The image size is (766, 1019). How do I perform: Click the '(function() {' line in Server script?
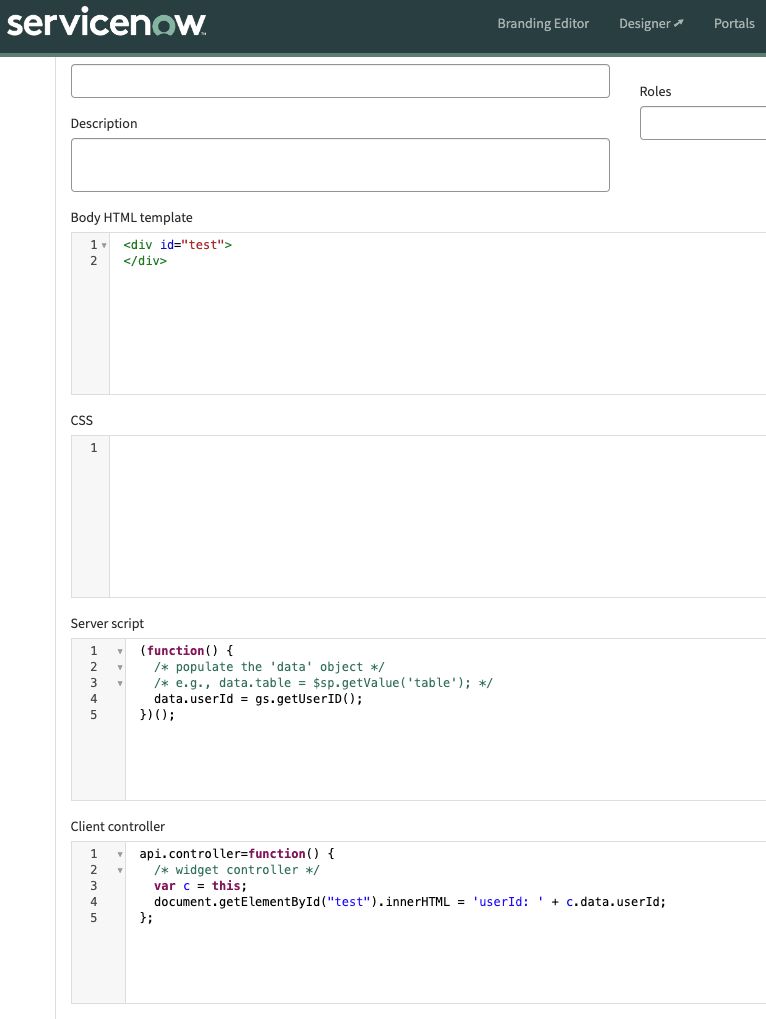[x=186, y=651]
